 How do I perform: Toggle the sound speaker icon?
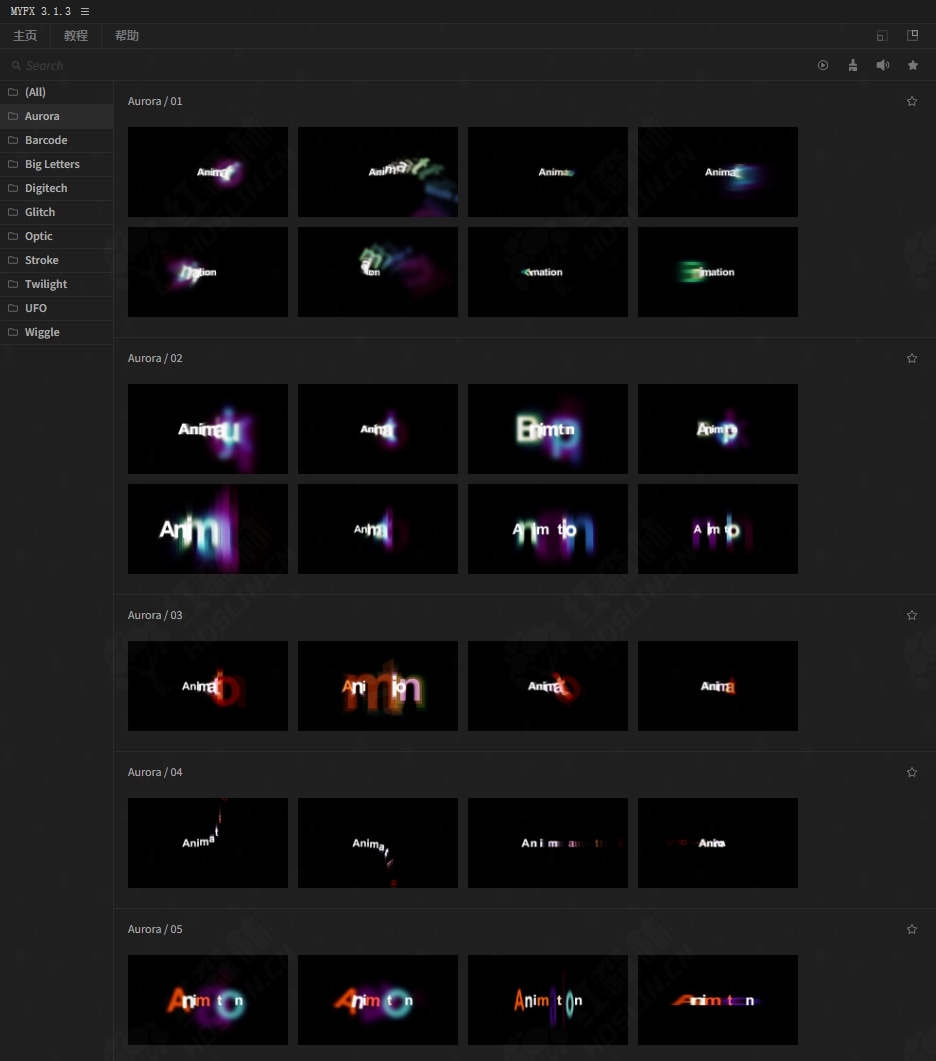click(x=883, y=65)
